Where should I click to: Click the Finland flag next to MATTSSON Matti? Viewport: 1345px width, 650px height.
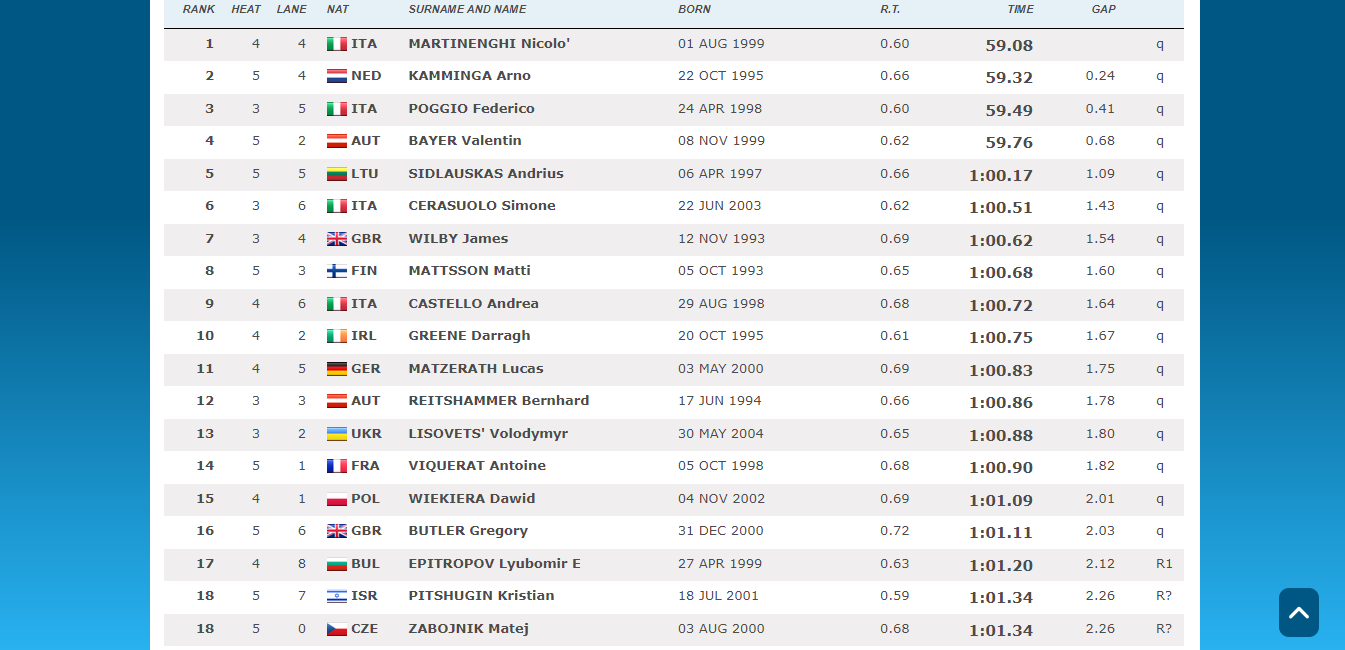[x=337, y=271]
